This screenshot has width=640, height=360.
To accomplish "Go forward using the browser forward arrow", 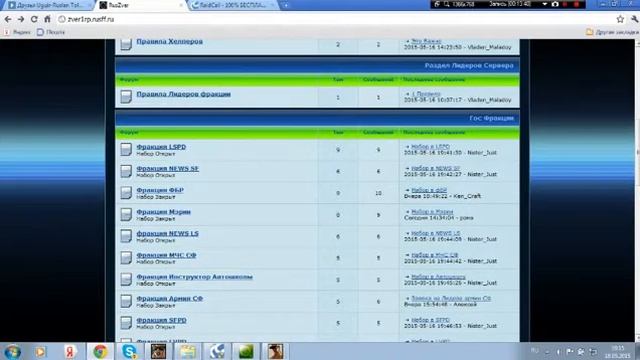I will point(21,19).
